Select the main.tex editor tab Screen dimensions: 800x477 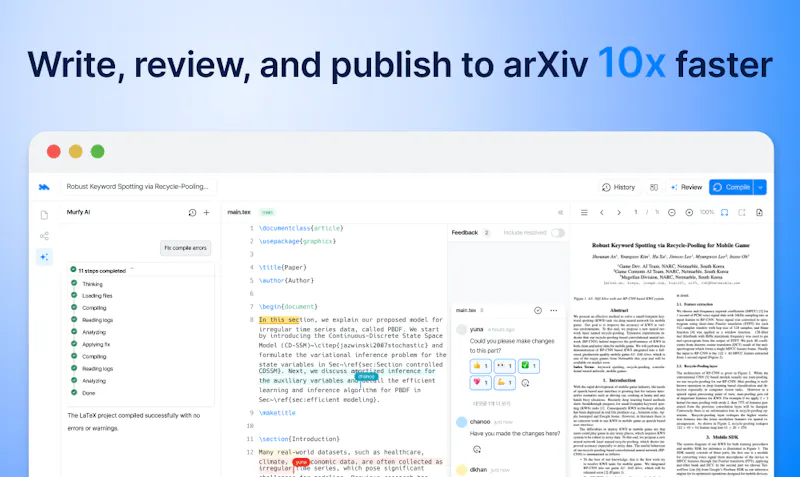coord(239,212)
